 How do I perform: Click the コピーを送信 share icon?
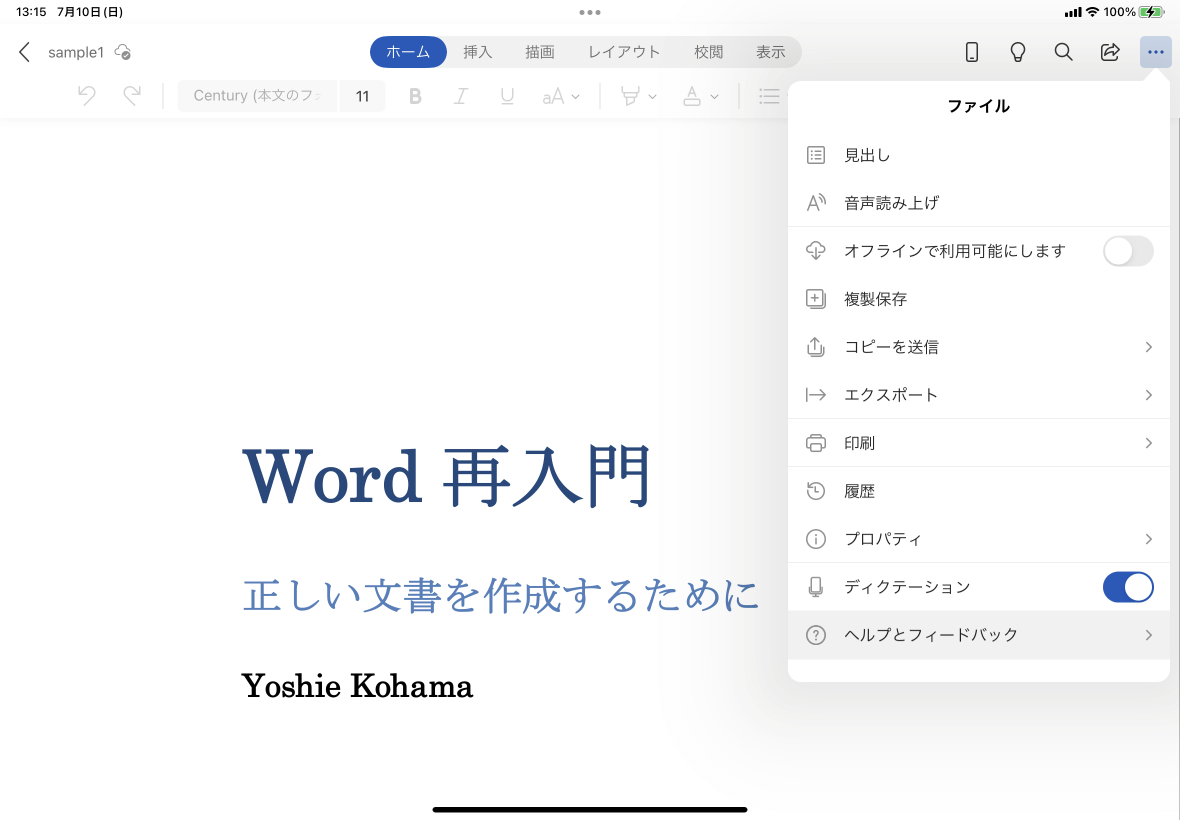pos(816,347)
